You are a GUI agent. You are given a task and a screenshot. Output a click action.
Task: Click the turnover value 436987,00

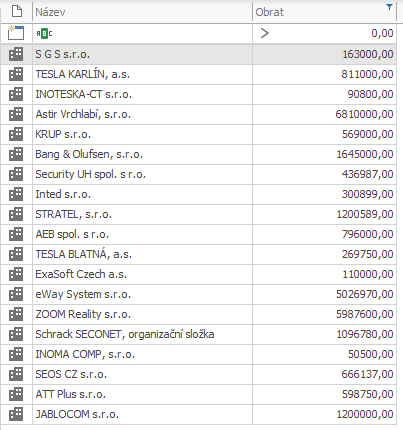click(368, 174)
